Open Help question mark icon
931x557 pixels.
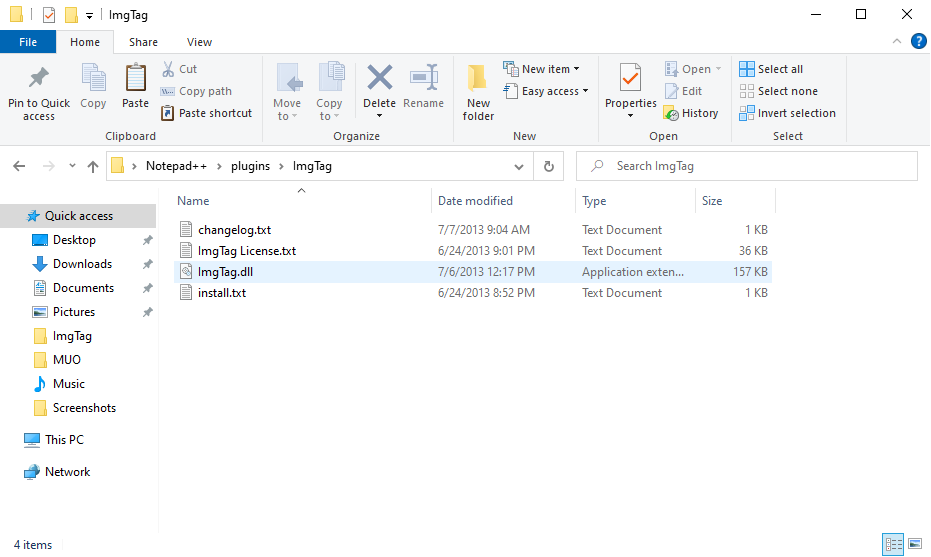point(918,42)
